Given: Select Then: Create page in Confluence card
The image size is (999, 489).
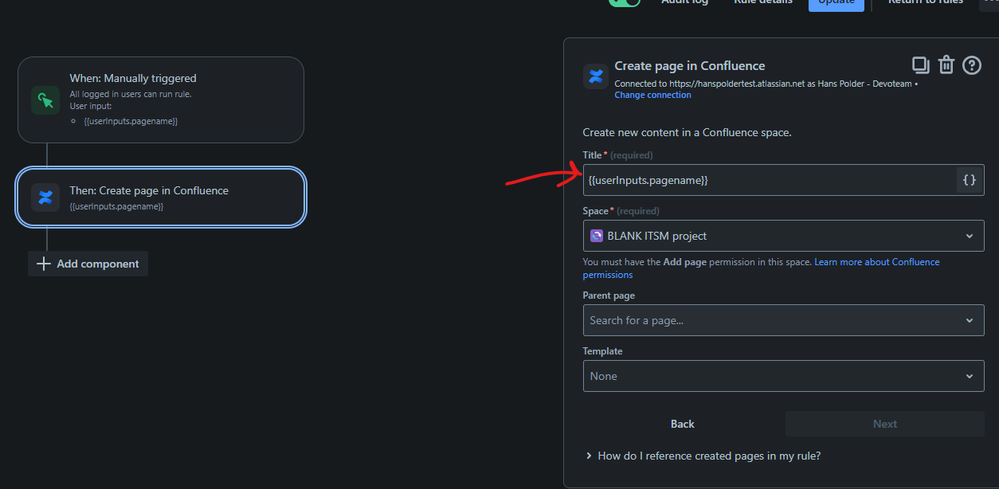Looking at the screenshot, I should 161,197.
